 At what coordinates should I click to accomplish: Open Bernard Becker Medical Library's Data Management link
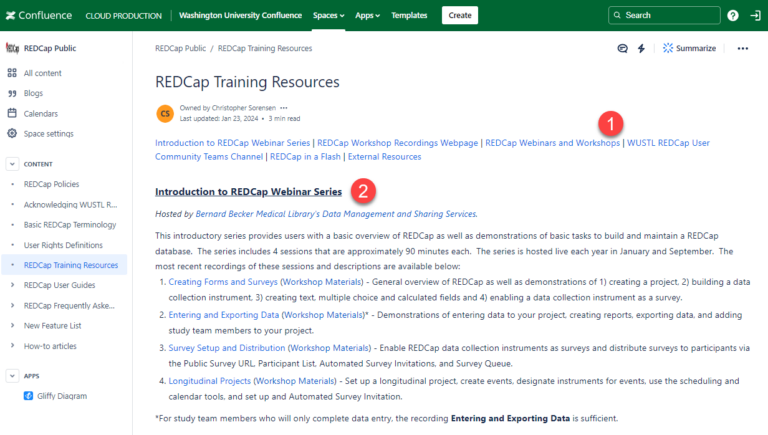336,214
